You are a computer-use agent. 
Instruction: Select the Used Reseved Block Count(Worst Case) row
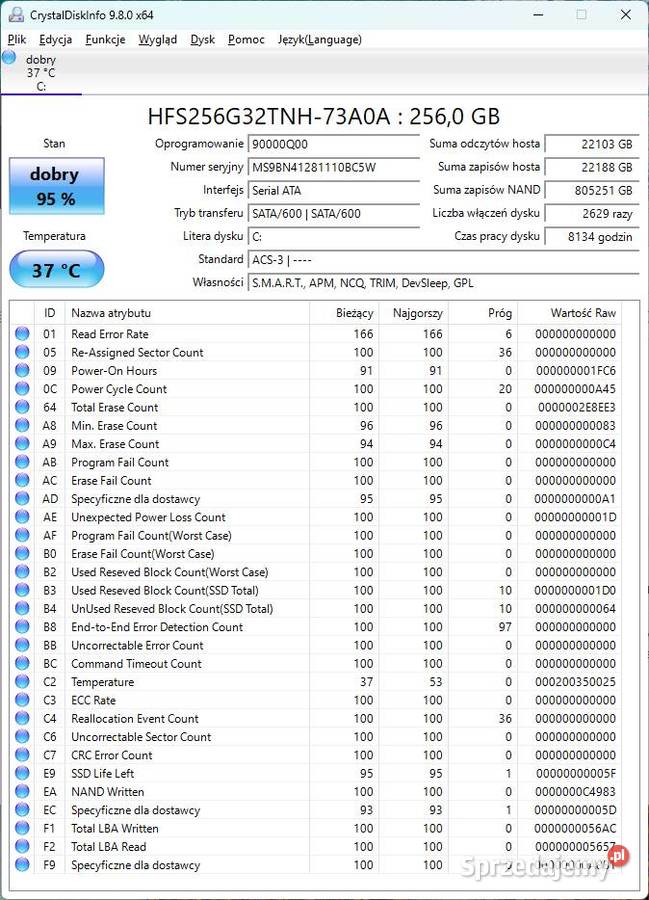316,572
